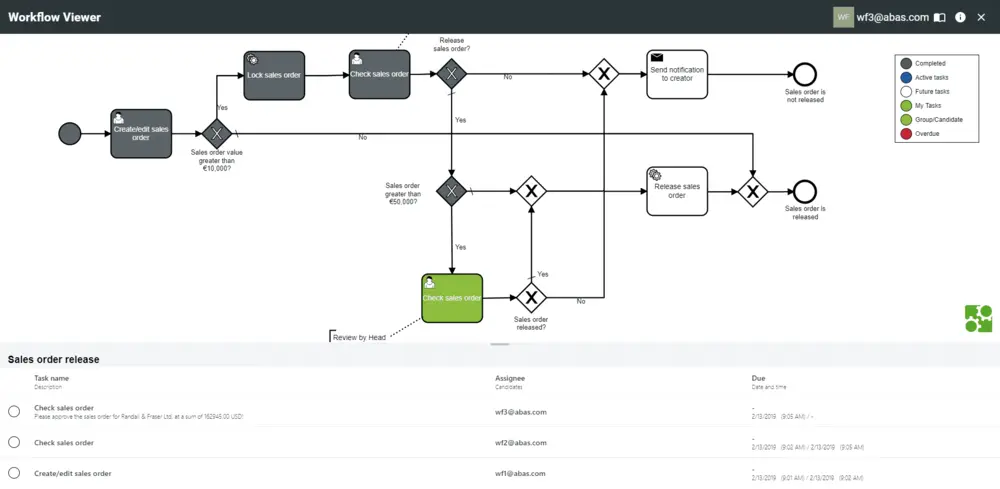Image resolution: width=1000 pixels, height=489 pixels.
Task: Click the Workflow Viewer title
Action: click(x=54, y=17)
